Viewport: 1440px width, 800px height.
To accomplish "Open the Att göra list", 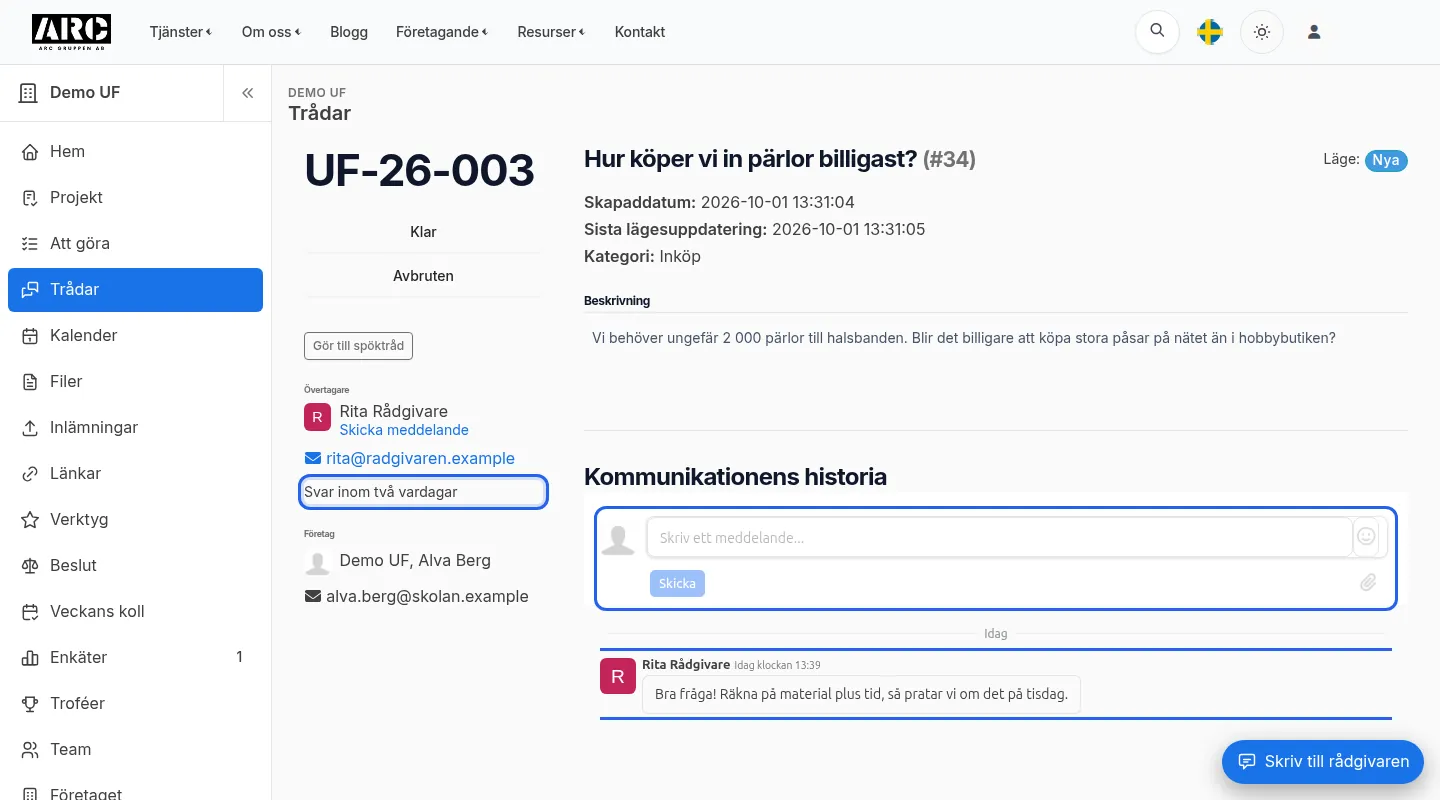I will (135, 243).
